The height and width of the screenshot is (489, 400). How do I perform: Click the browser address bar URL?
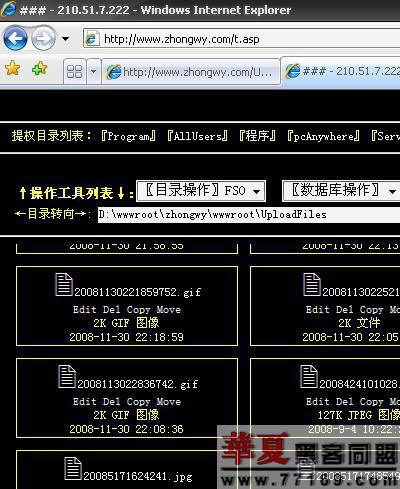182,39
